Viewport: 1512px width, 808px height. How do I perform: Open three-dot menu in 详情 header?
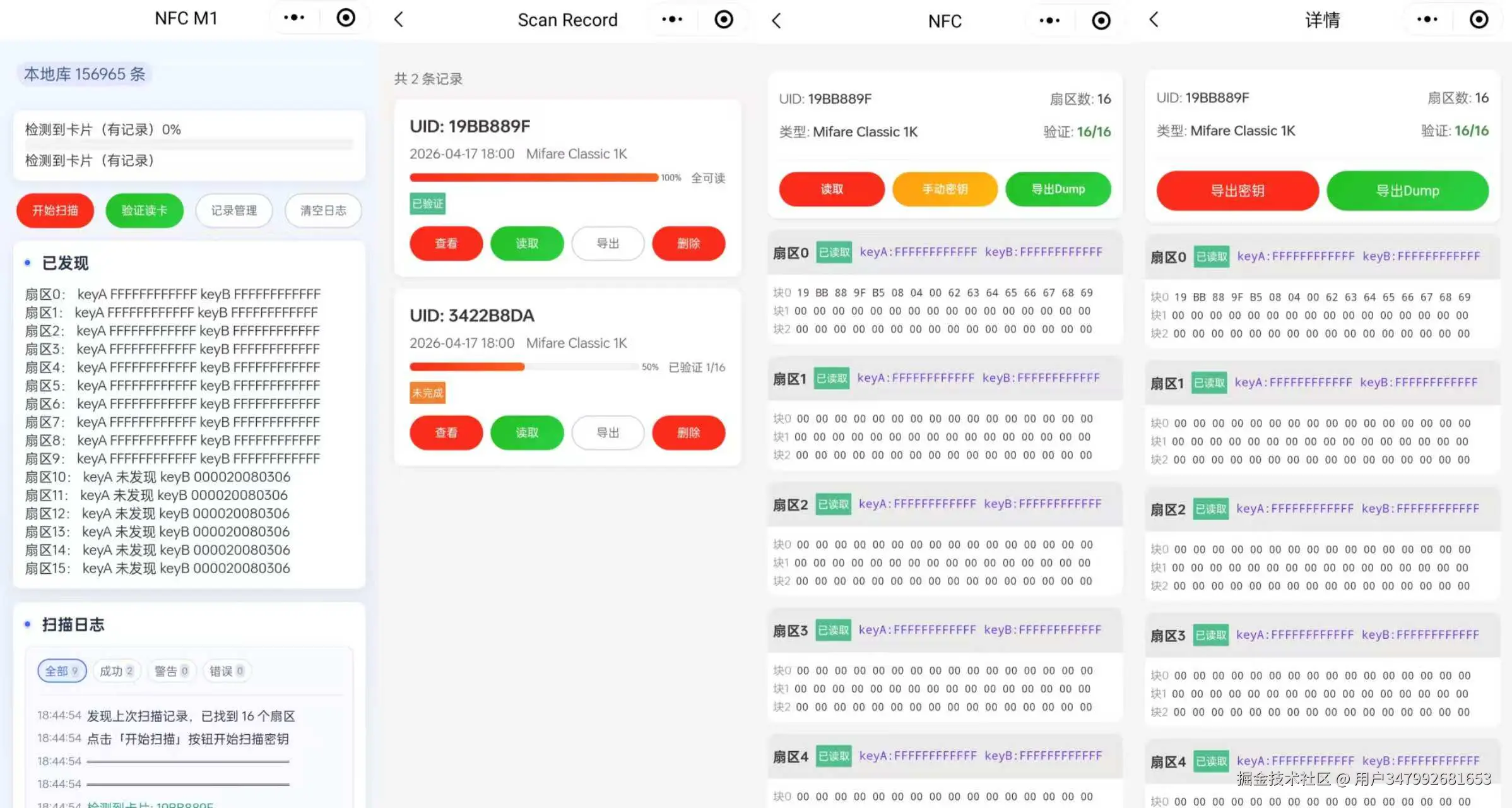[1427, 20]
